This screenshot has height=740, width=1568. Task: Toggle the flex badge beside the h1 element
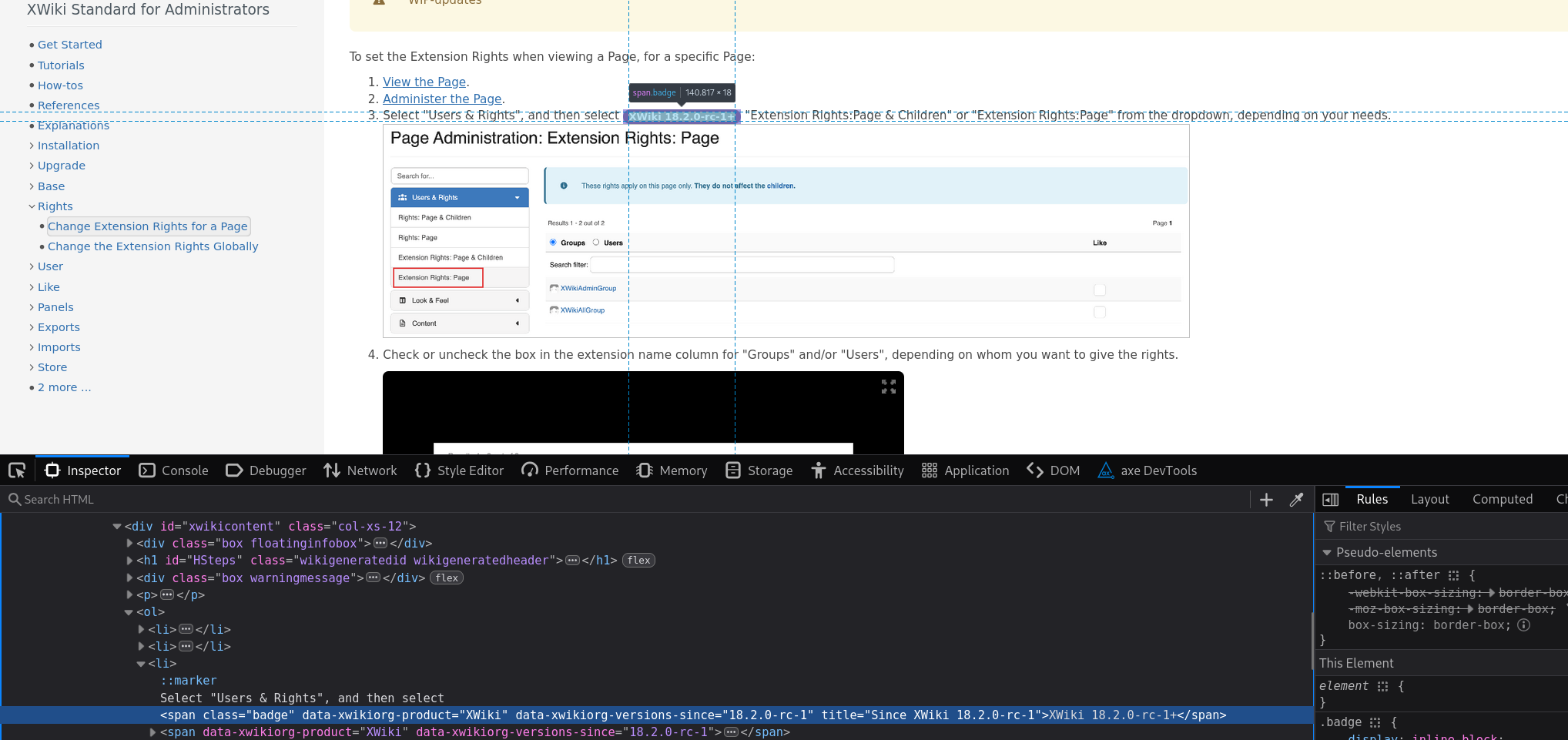[638, 561]
